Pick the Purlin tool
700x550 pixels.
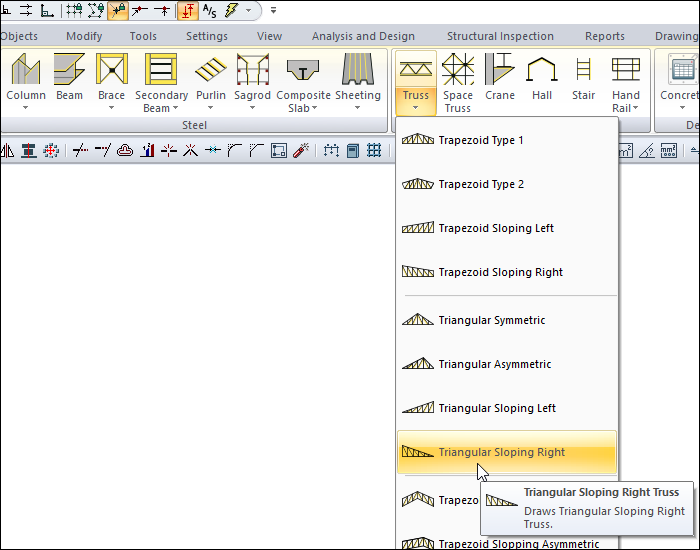pos(210,72)
